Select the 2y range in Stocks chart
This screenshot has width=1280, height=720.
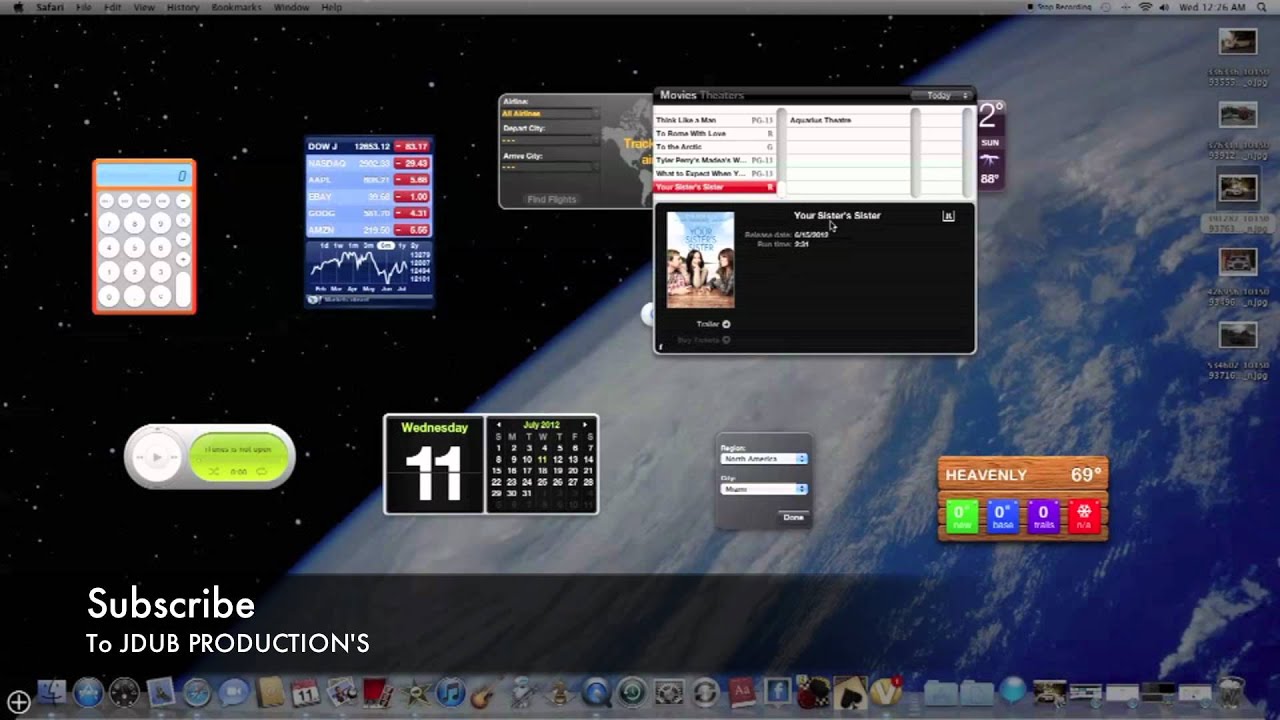415,245
